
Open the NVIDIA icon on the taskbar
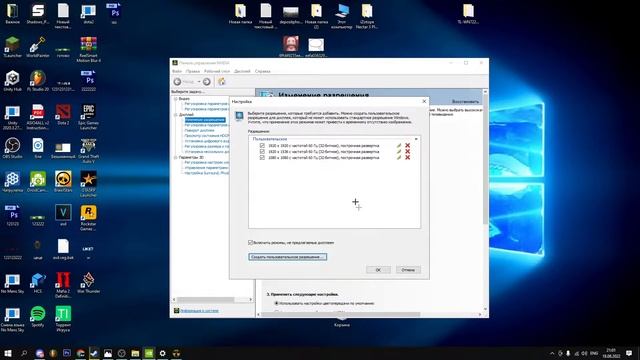point(149,353)
